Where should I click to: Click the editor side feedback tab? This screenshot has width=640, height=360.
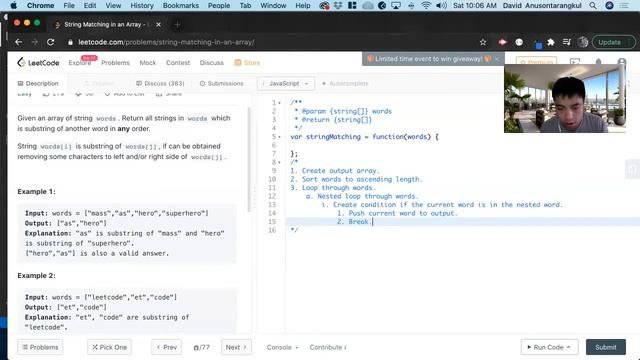pyautogui.click(x=632, y=169)
